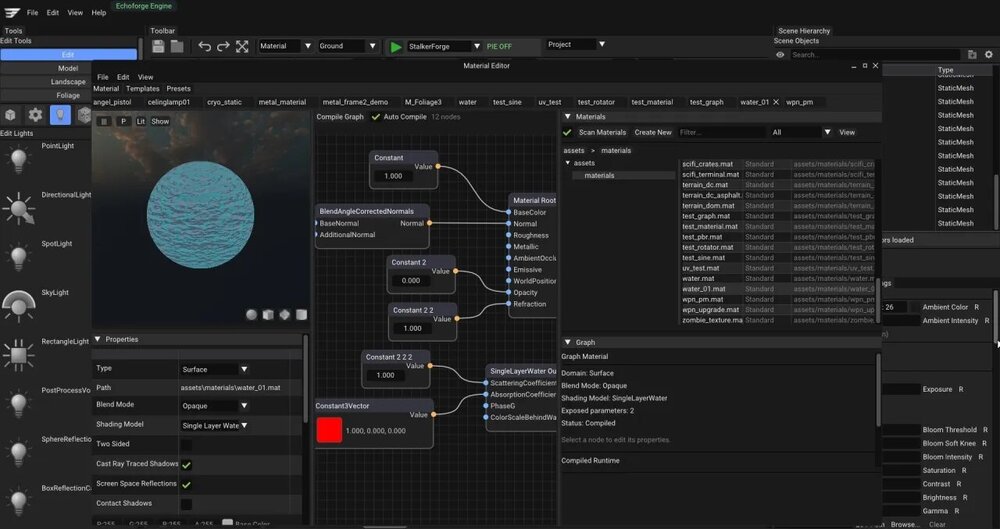
Task: Toggle the Auto Compile checkbox
Action: (x=376, y=117)
